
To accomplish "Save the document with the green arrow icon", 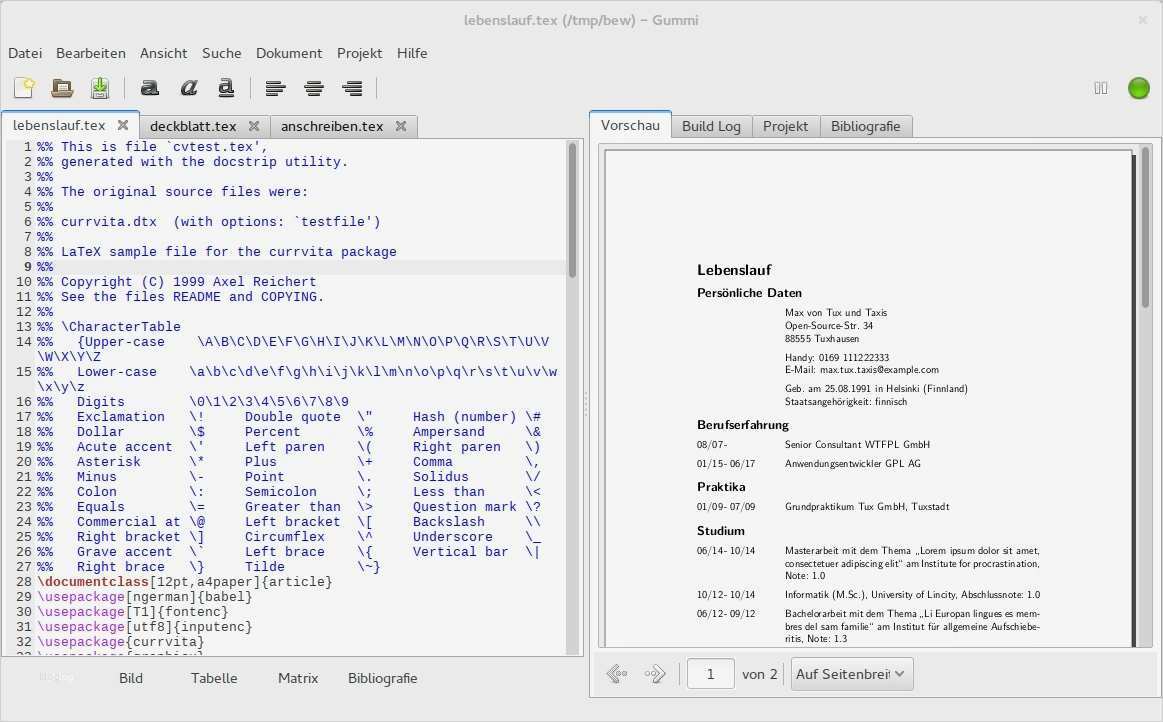I will (x=100, y=88).
